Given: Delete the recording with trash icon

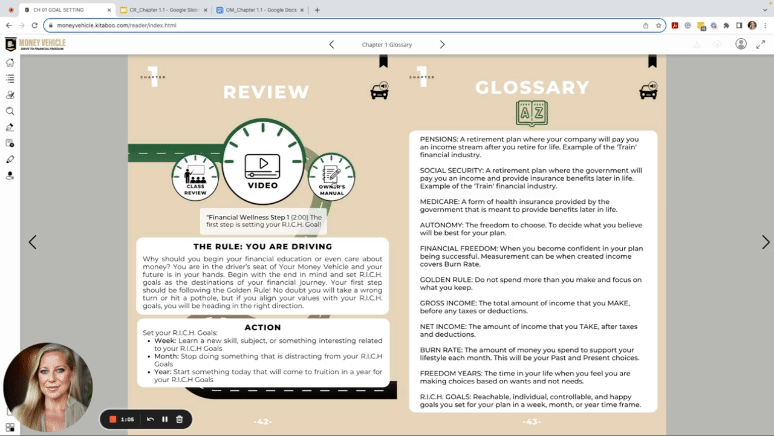Looking at the screenshot, I should pos(180,419).
